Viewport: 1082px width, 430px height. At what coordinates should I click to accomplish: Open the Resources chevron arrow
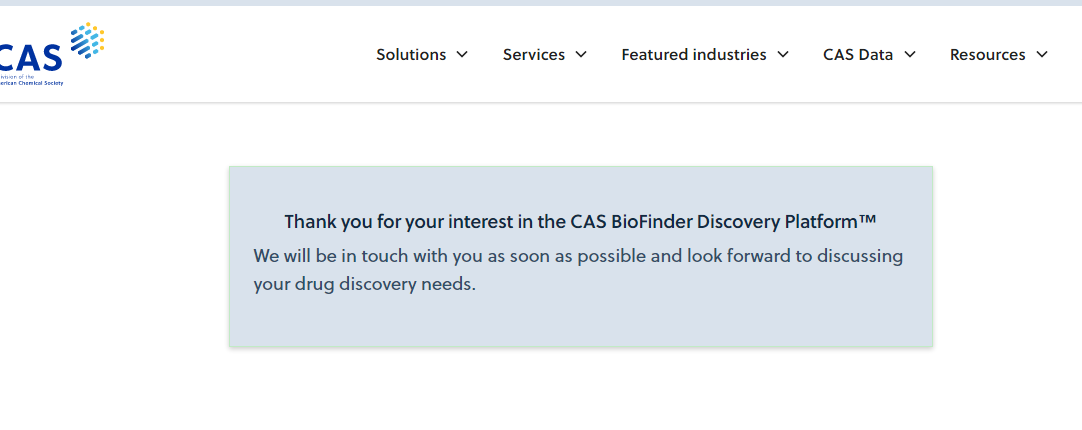[1042, 54]
